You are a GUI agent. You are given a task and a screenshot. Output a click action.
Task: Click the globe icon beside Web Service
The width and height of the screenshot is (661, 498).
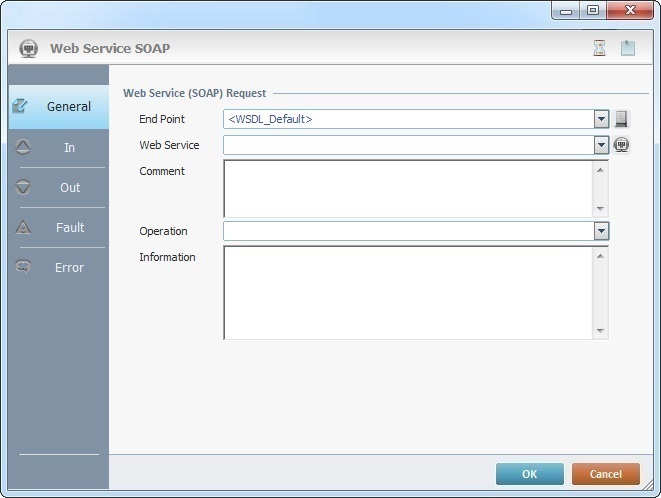point(621,145)
